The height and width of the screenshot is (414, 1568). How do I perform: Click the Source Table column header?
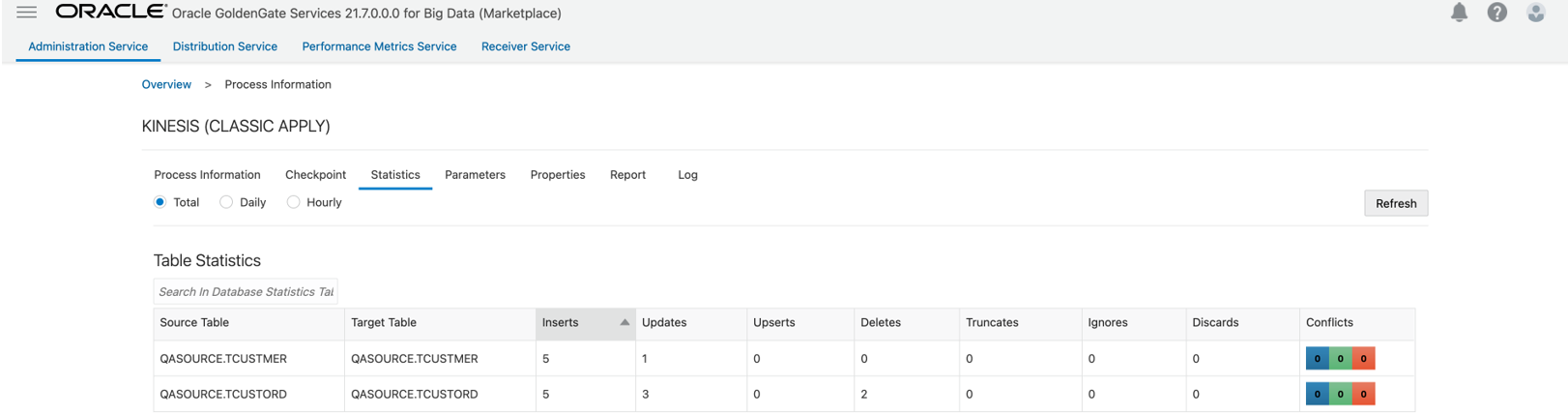[x=248, y=323]
